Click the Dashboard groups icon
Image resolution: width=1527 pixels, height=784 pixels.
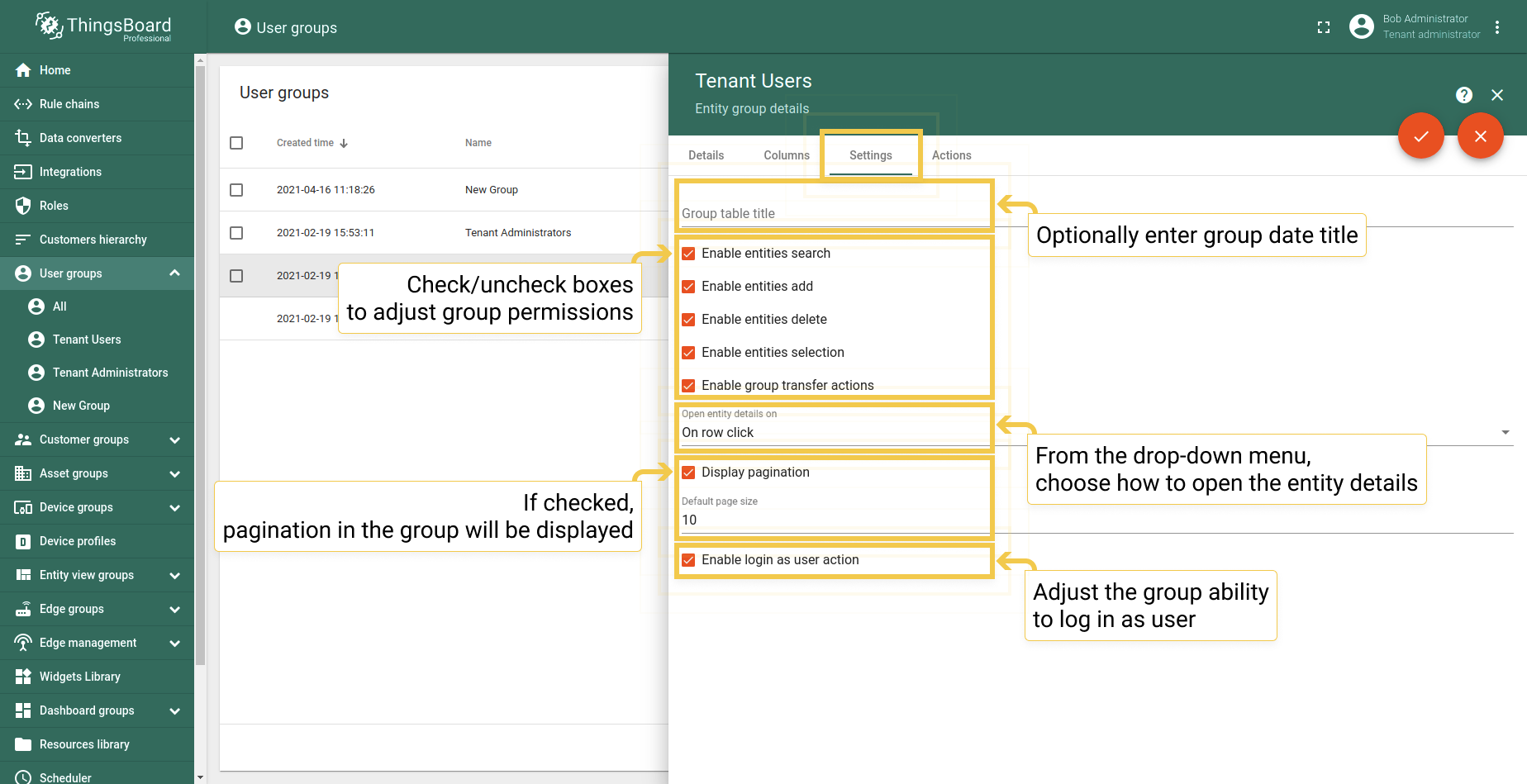23,710
